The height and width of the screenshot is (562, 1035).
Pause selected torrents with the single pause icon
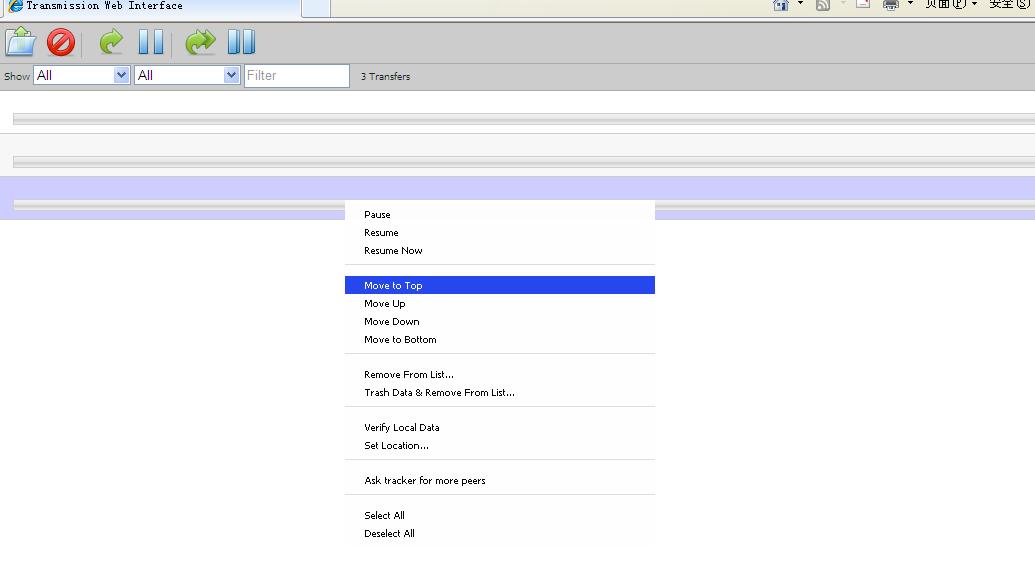pyautogui.click(x=151, y=42)
